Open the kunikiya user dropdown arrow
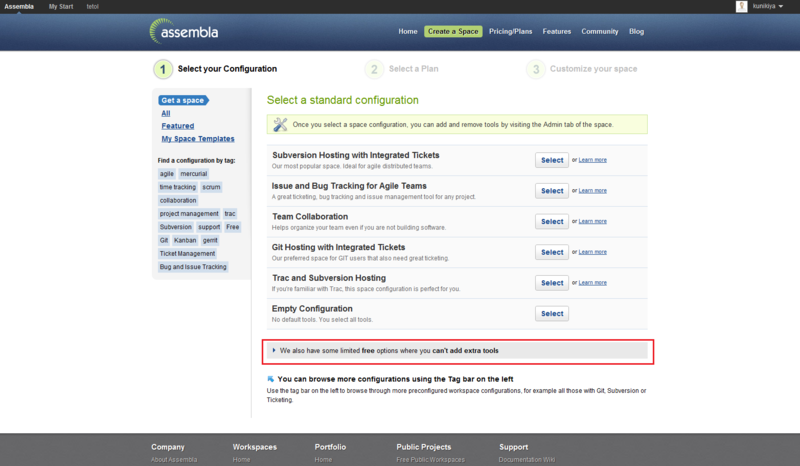 781,7
